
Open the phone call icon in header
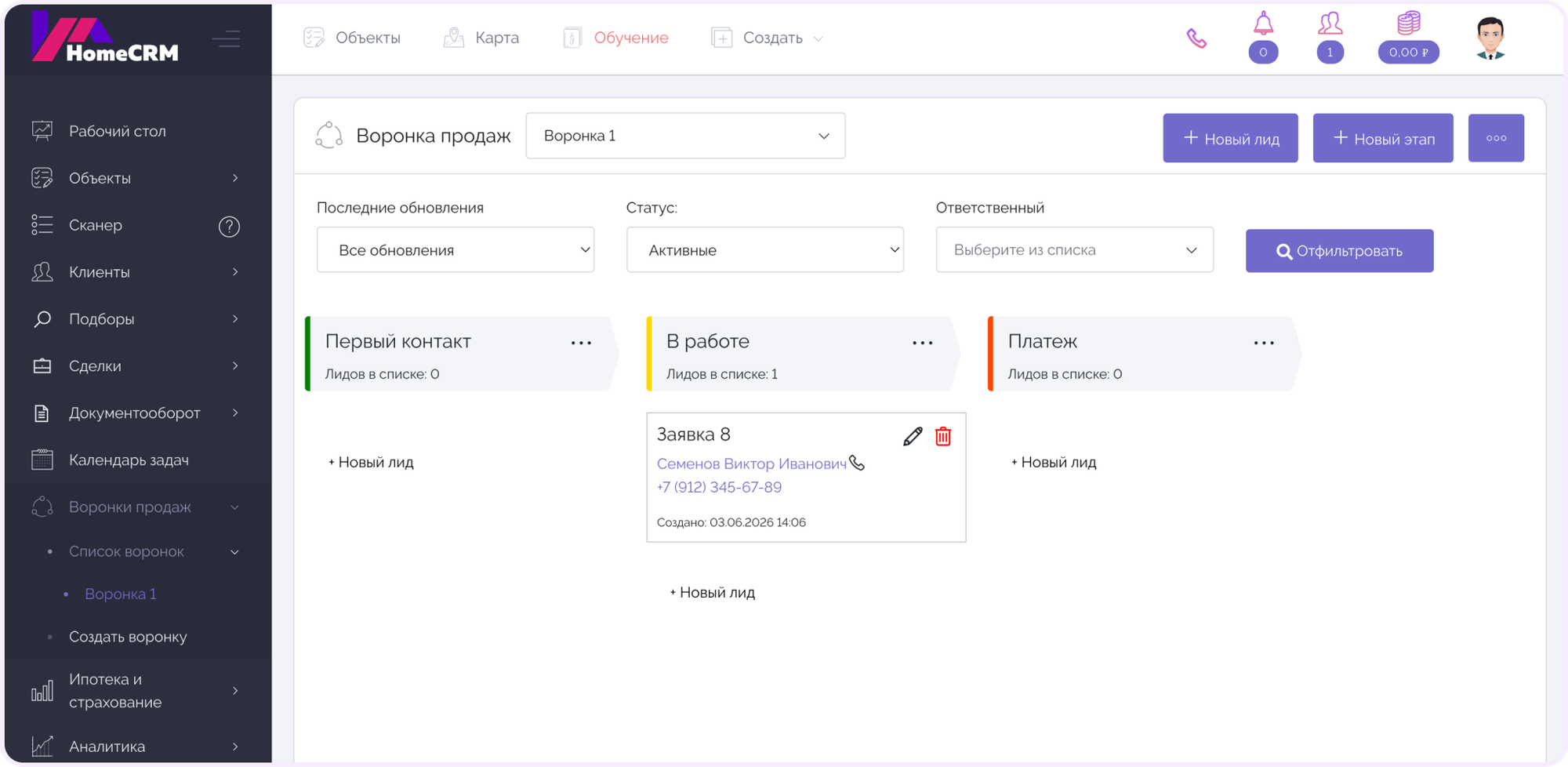pyautogui.click(x=1196, y=38)
